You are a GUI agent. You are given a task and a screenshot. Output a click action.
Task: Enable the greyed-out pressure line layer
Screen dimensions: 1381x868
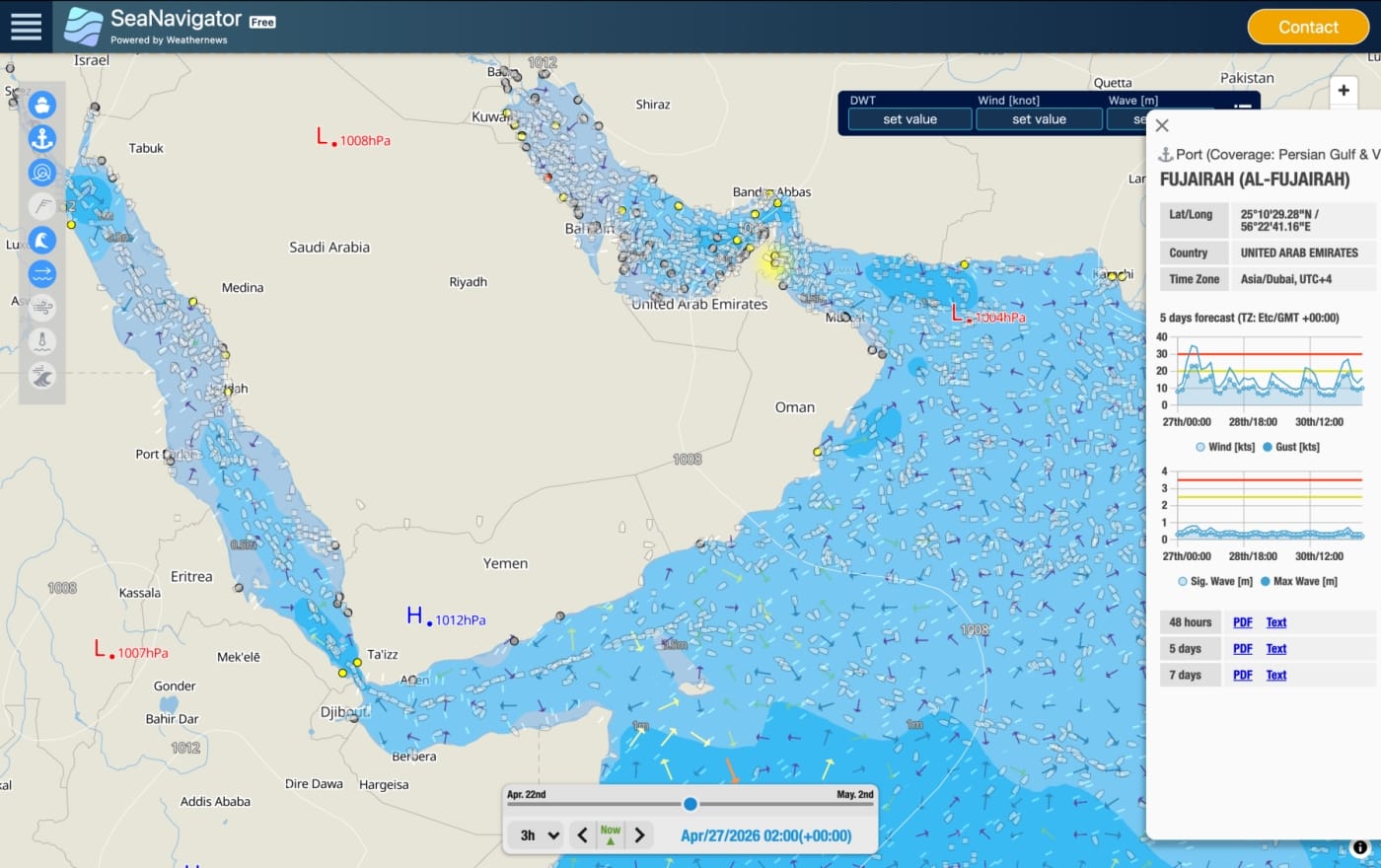tap(41, 206)
